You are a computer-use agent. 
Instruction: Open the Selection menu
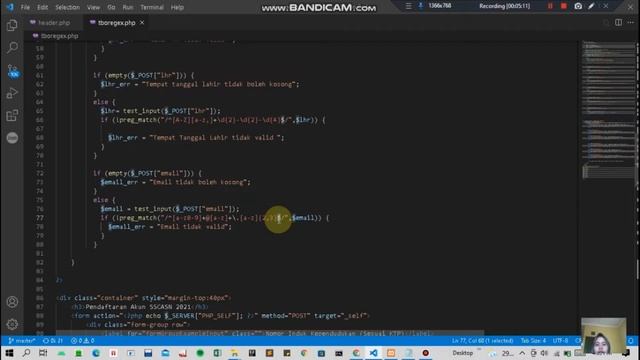[67, 7]
